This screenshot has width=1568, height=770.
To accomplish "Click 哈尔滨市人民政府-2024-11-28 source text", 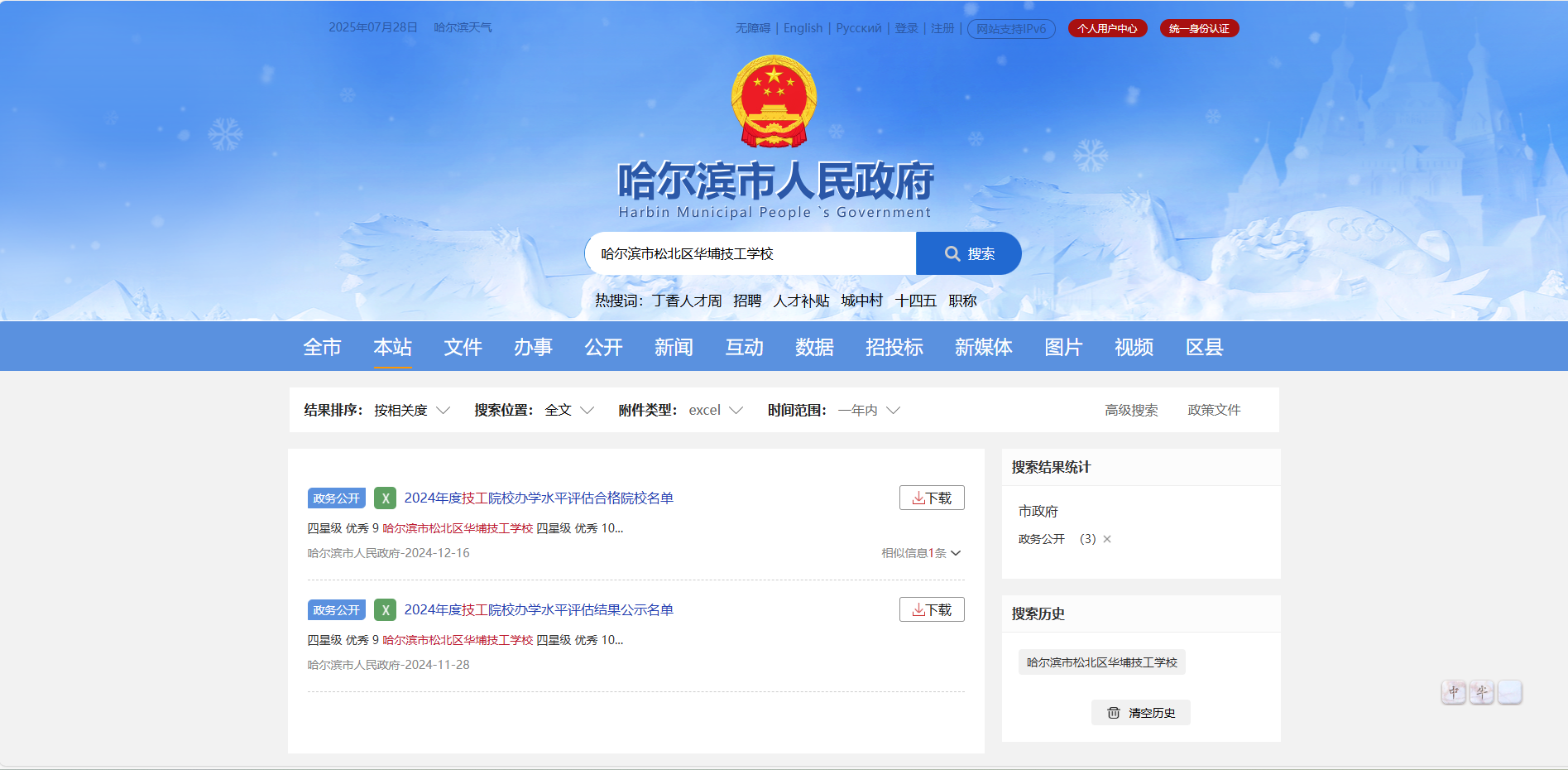I will pyautogui.click(x=388, y=665).
